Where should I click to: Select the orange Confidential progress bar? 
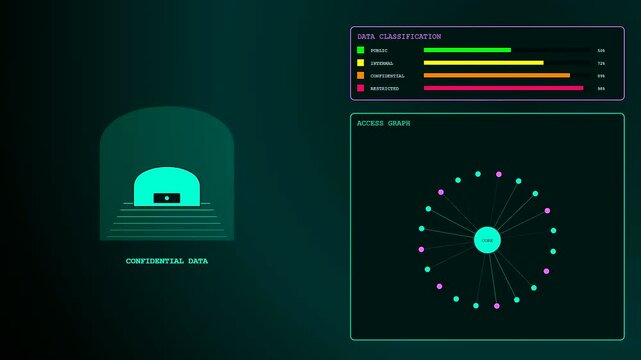497,75
